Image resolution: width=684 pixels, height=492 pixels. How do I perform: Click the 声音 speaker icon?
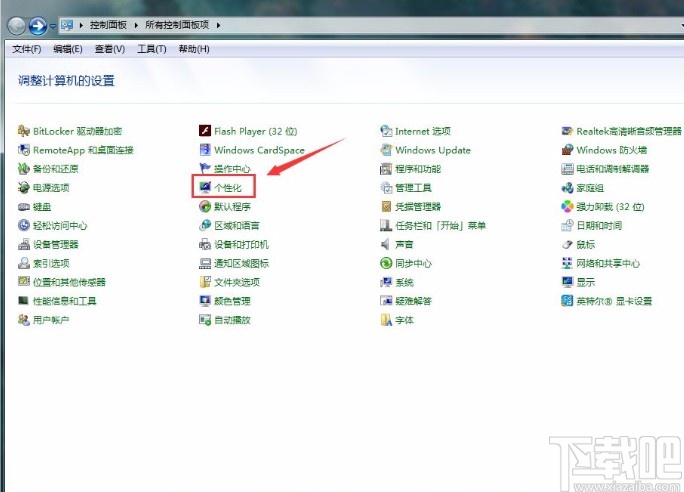click(x=386, y=244)
